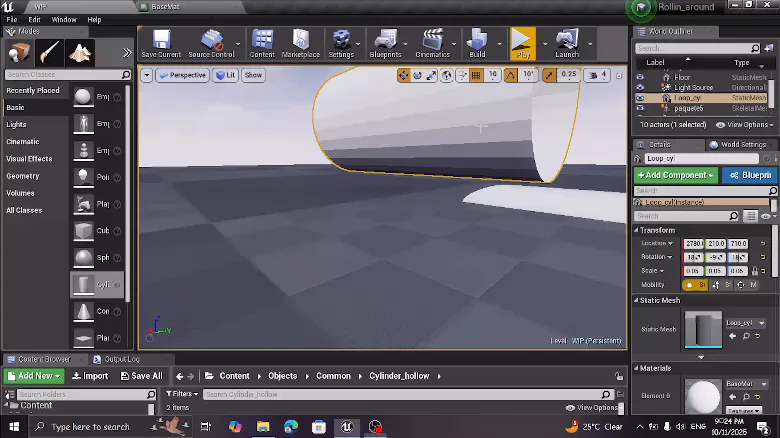Image resolution: width=780 pixels, height=438 pixels.
Task: Open File menu
Action: point(11,19)
